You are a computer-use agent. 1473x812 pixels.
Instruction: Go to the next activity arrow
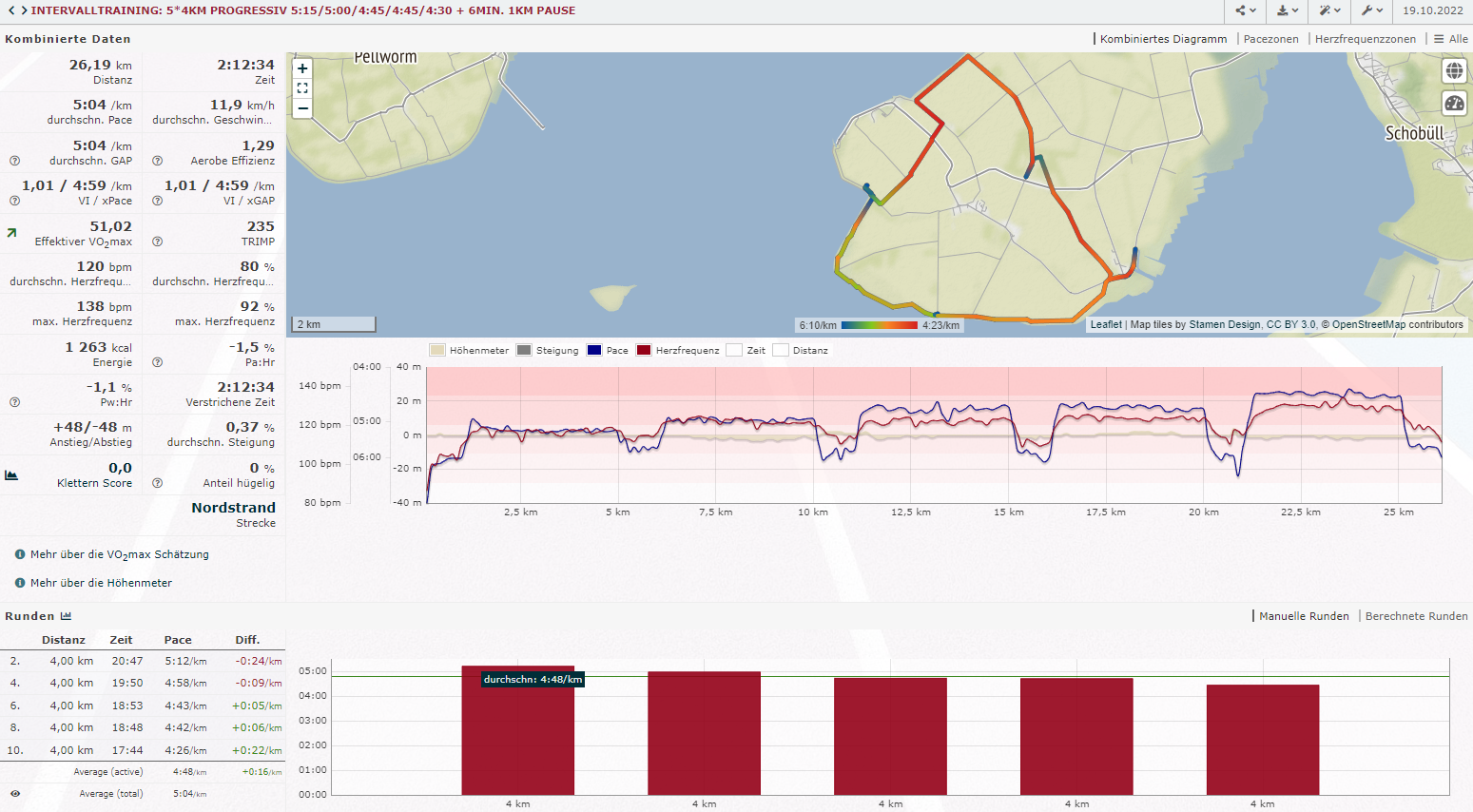point(23,10)
